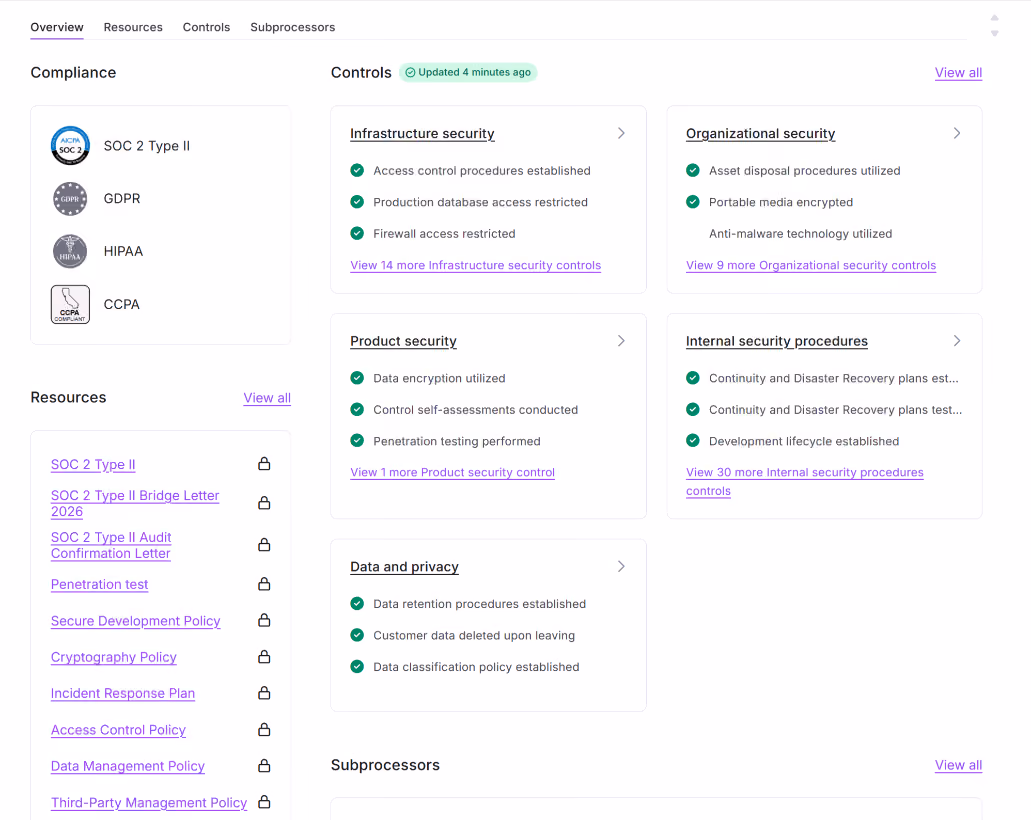Click the SOC 2 Type II AICPA badge

tap(70, 145)
